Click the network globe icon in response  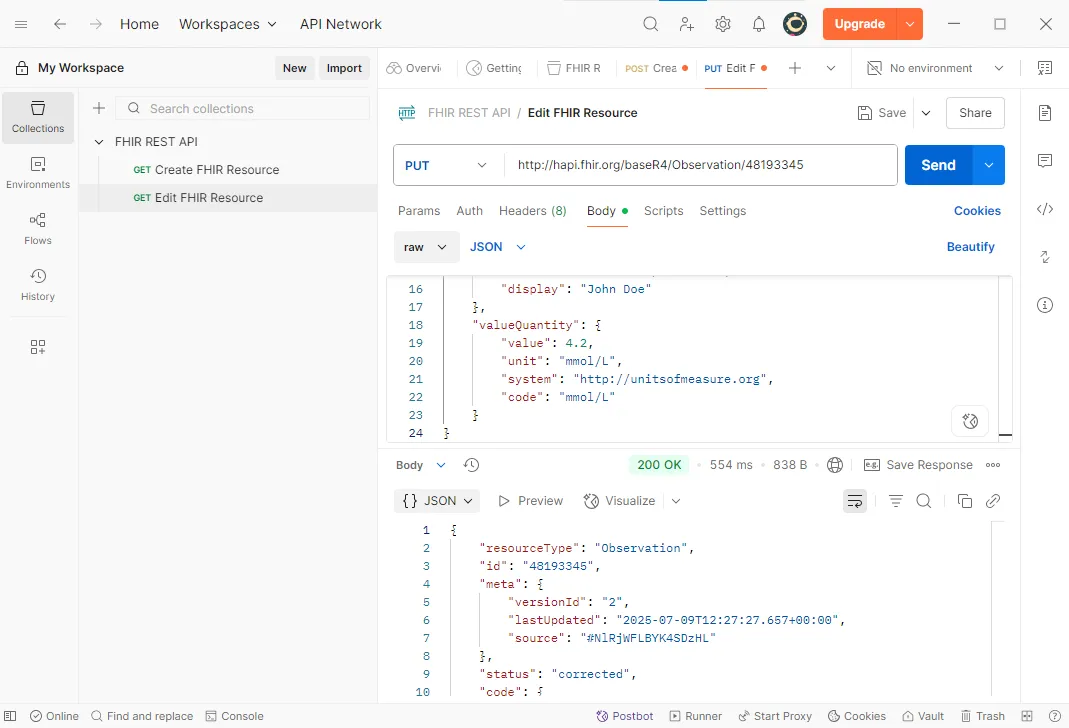[x=834, y=465]
